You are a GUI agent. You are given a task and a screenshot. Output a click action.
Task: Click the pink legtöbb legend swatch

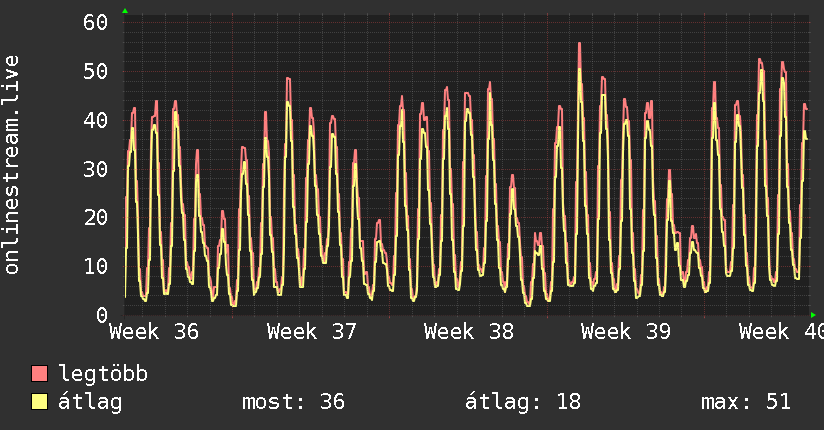(39, 374)
